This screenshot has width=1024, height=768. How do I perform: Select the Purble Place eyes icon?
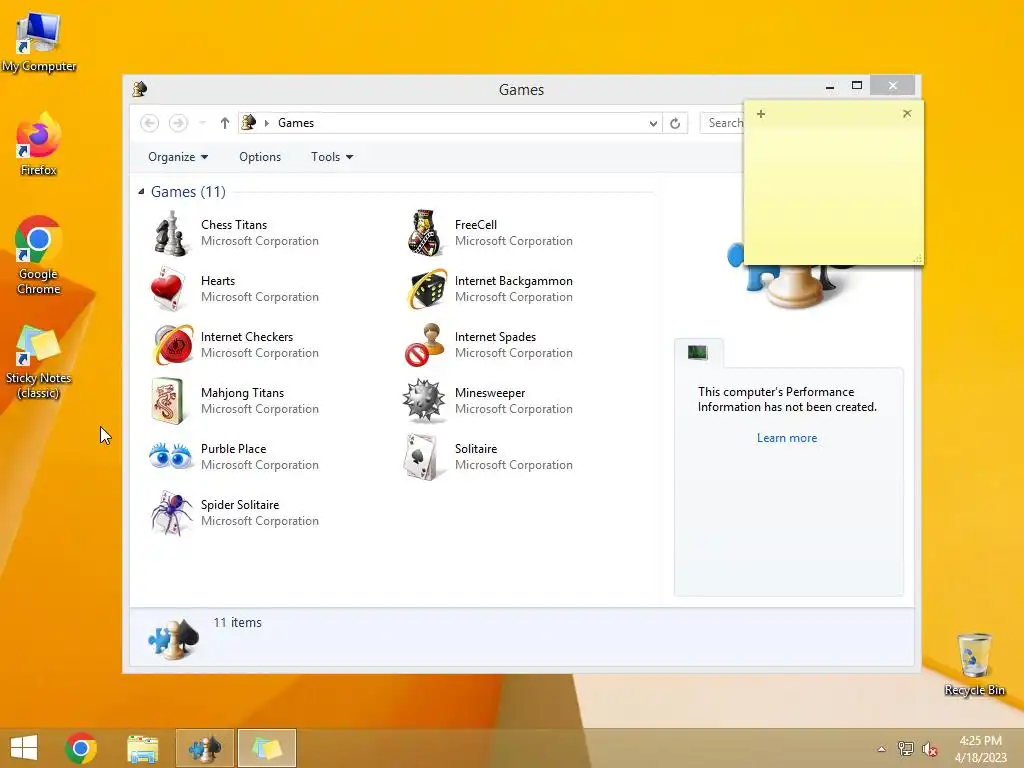170,456
